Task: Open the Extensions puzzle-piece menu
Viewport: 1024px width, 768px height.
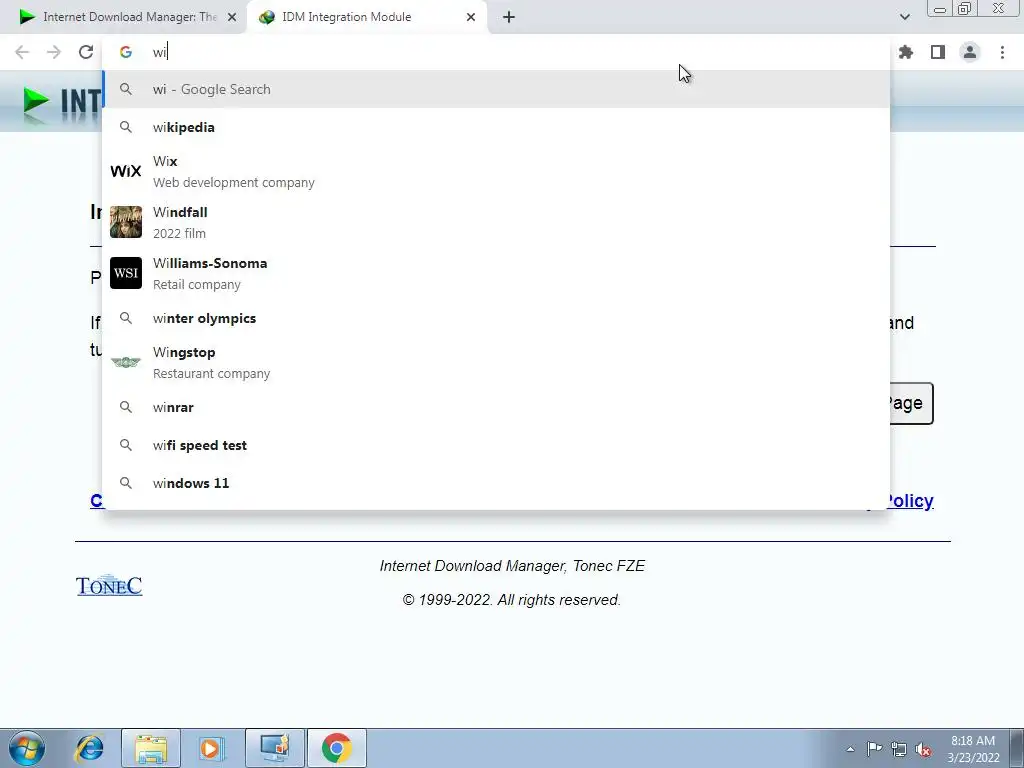Action: point(905,52)
